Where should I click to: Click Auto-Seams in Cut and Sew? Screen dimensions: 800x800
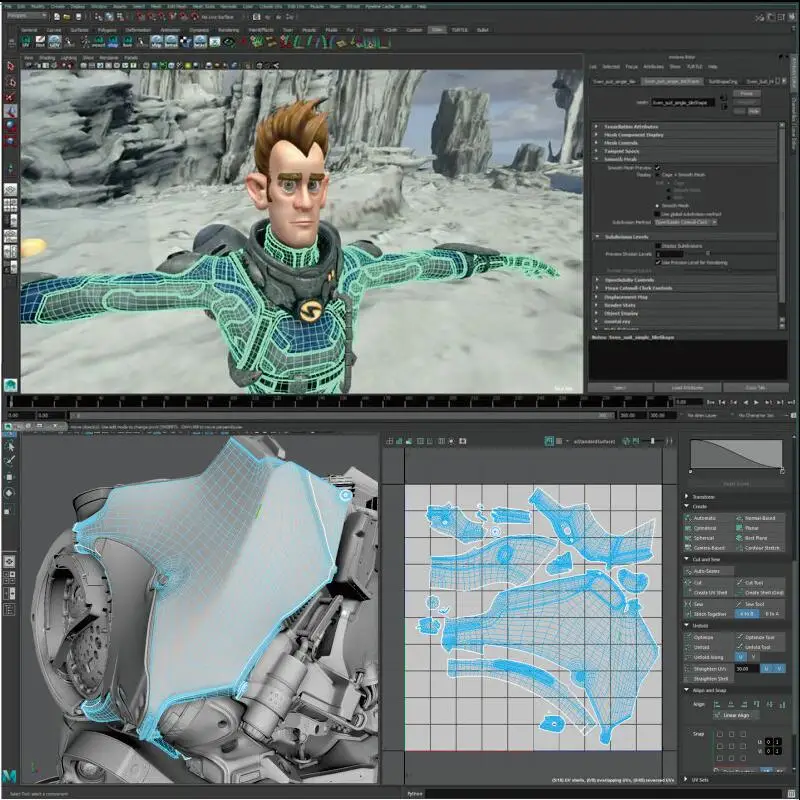click(x=708, y=571)
